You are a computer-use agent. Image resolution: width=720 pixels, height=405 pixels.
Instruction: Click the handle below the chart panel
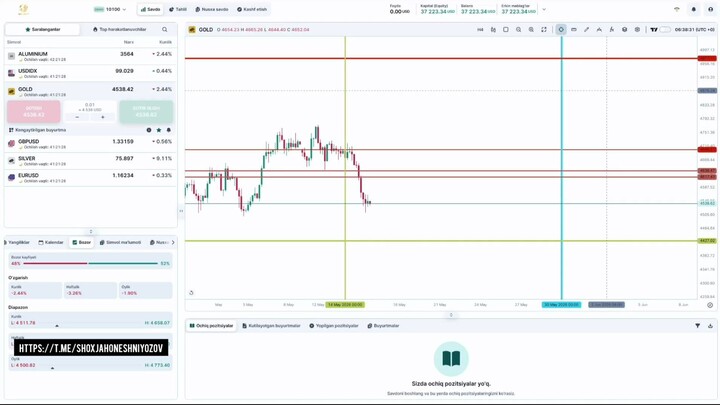[451, 315]
